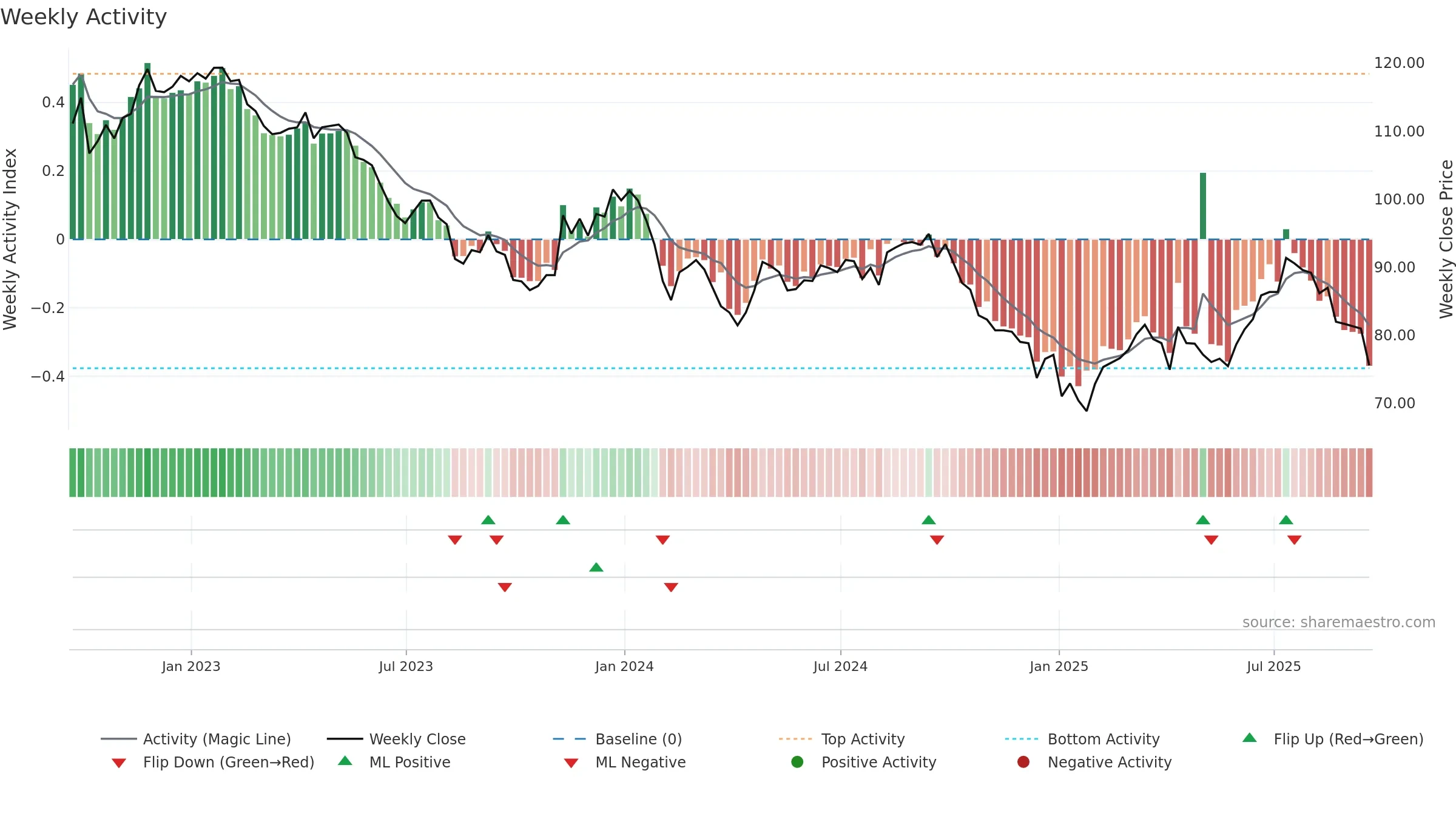Select the ML Negative marker before Jan 2024
1456x819 pixels.
(505, 587)
